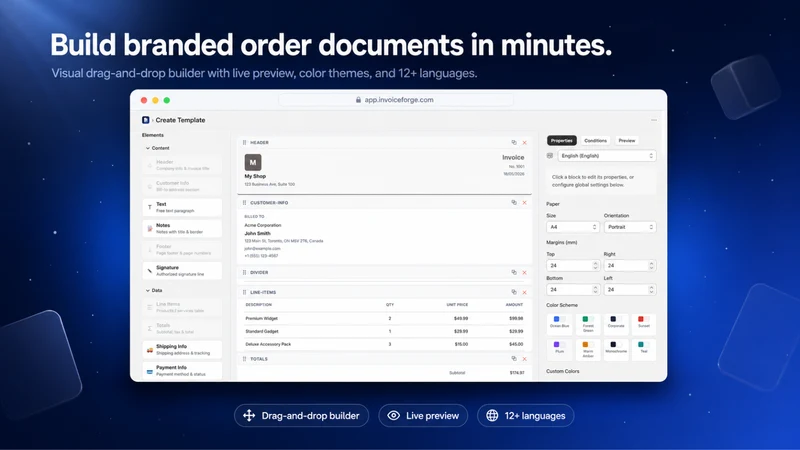
Task: Click the Top margin input field
Action: tap(572, 265)
